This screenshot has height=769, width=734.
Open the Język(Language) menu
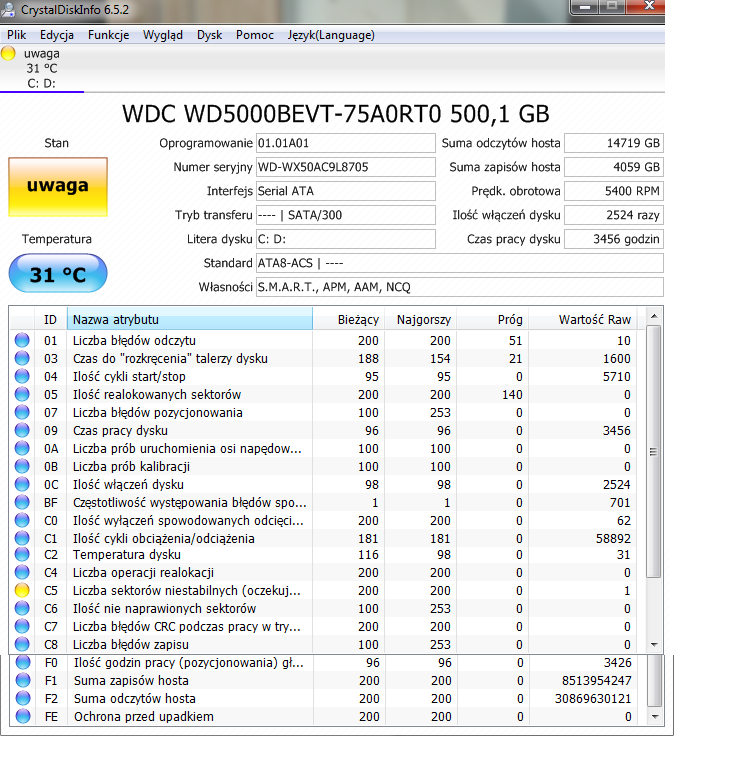click(x=331, y=35)
